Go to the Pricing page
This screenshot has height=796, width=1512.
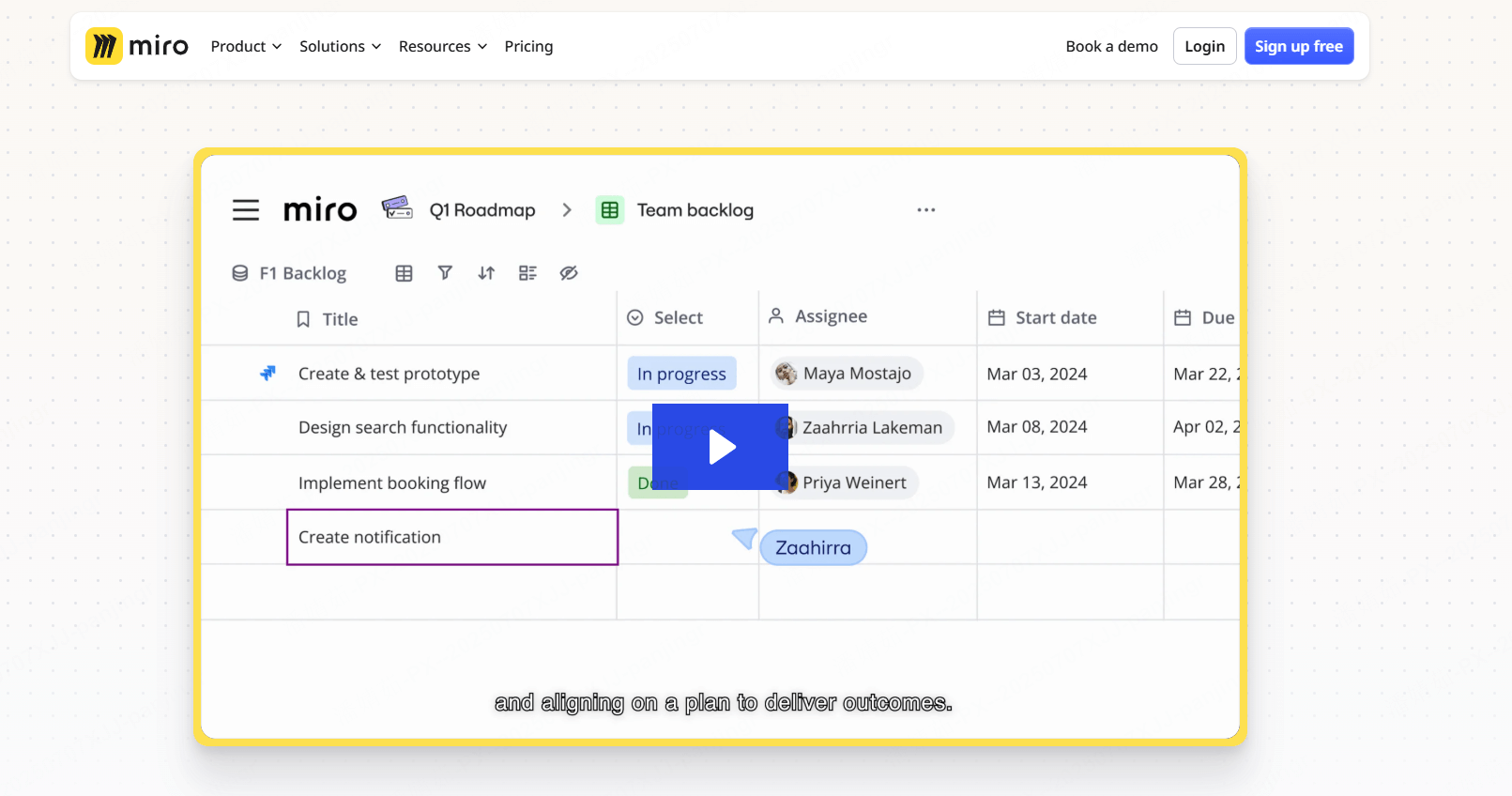coord(528,46)
